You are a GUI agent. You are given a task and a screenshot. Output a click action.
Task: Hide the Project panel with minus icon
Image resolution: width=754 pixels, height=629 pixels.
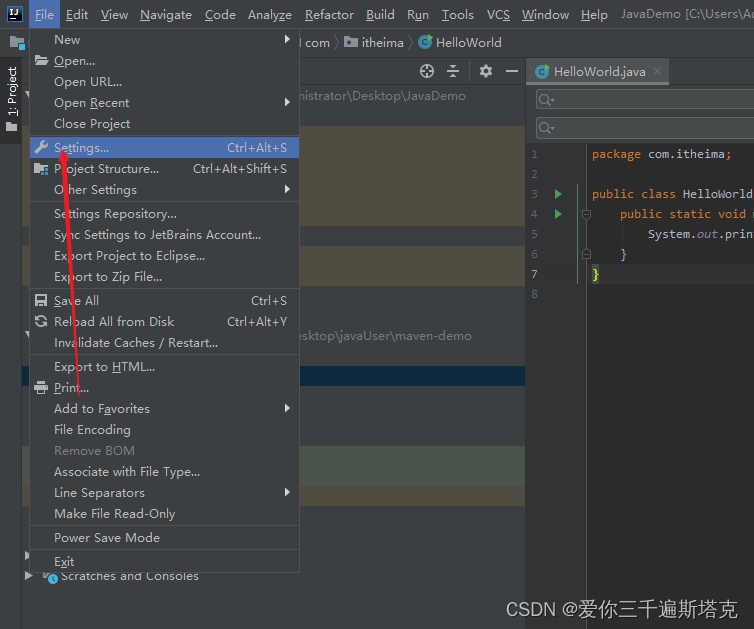coord(512,71)
